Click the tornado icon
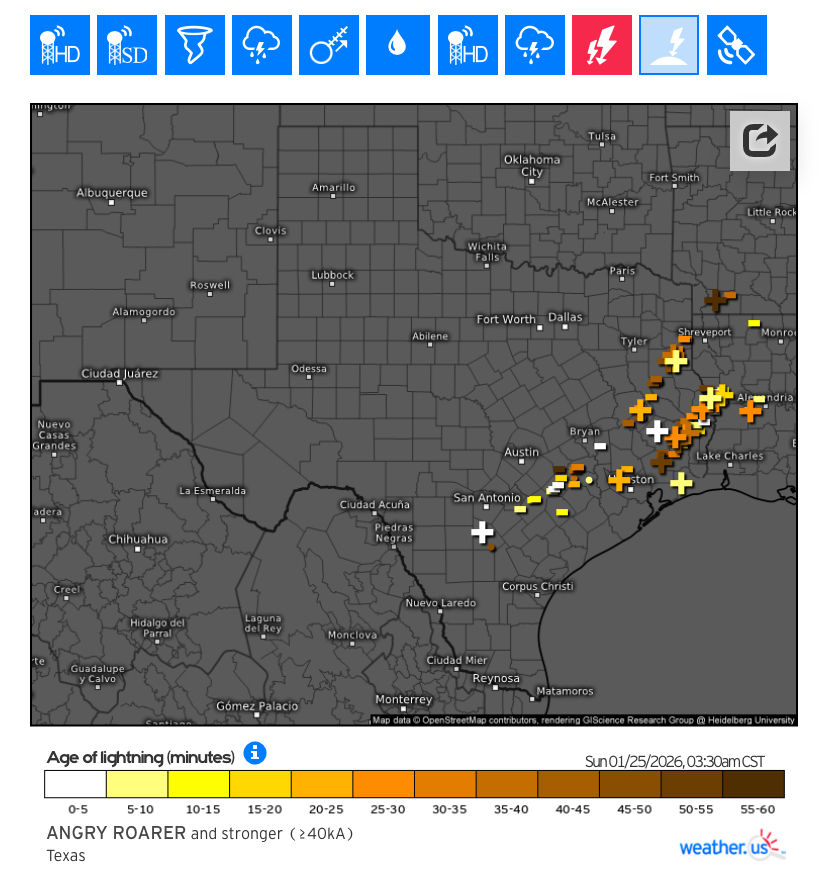This screenshot has width=828, height=882. coord(194,45)
